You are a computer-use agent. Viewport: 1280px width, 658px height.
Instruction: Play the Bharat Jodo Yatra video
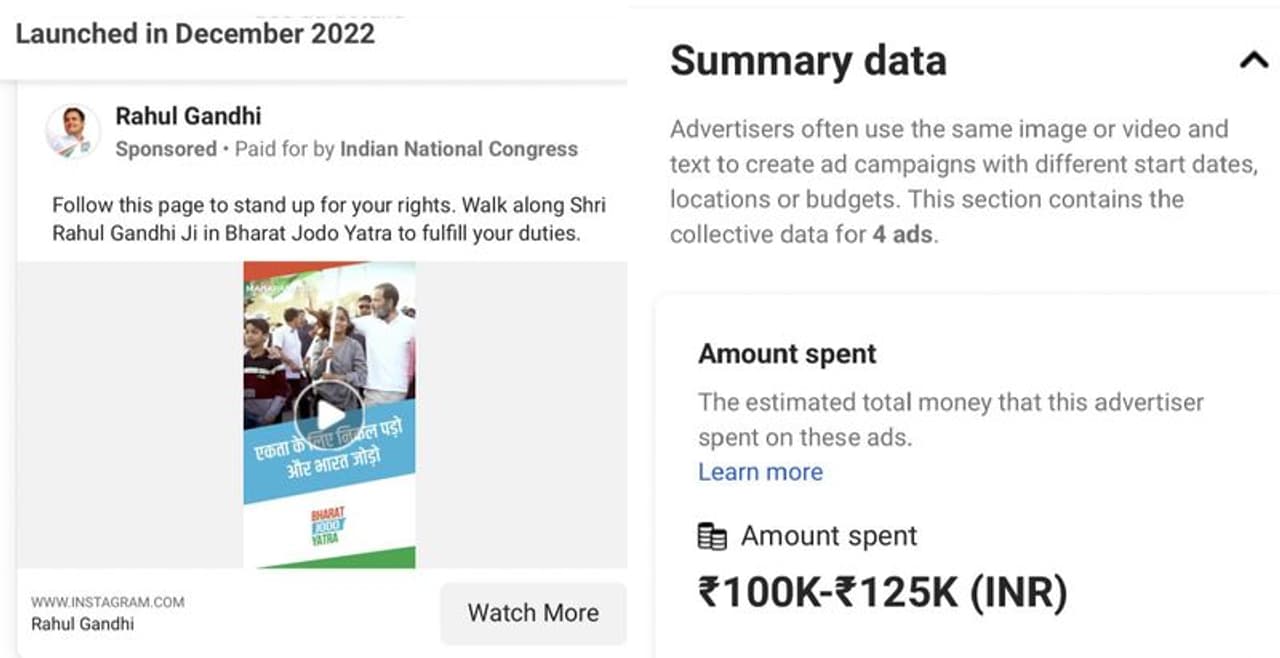329,415
